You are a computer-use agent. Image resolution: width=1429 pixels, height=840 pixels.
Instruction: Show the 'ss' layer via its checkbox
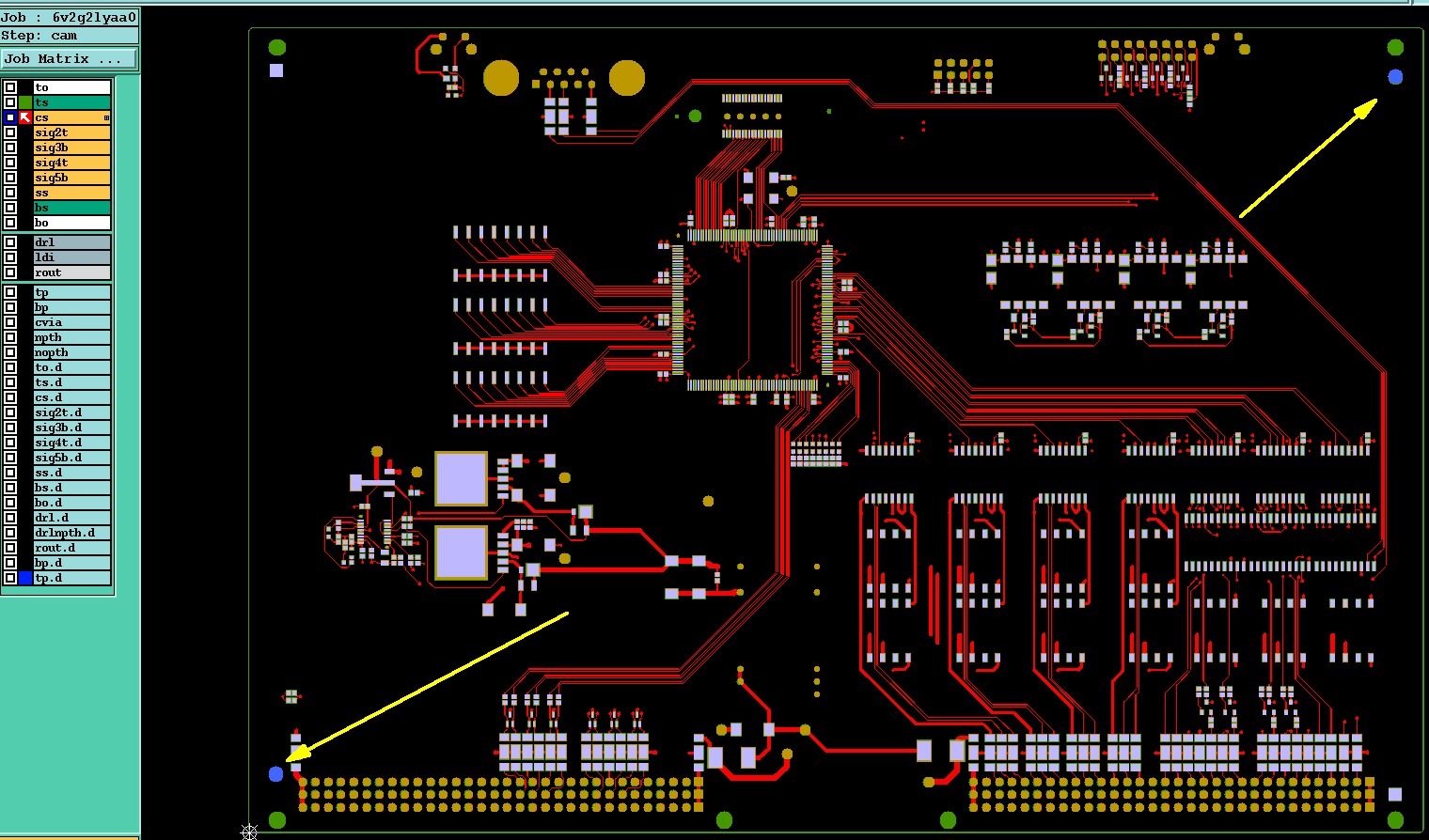(10, 193)
